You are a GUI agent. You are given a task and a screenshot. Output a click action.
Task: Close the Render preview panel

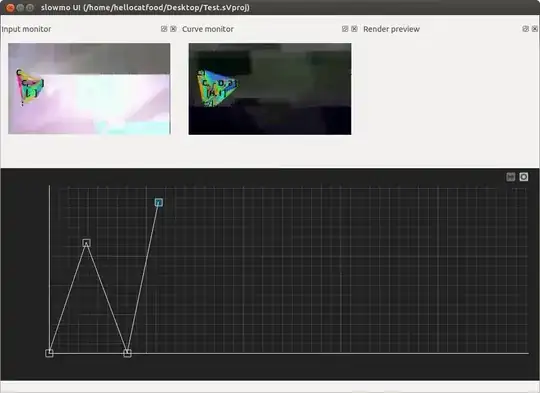coord(535,29)
